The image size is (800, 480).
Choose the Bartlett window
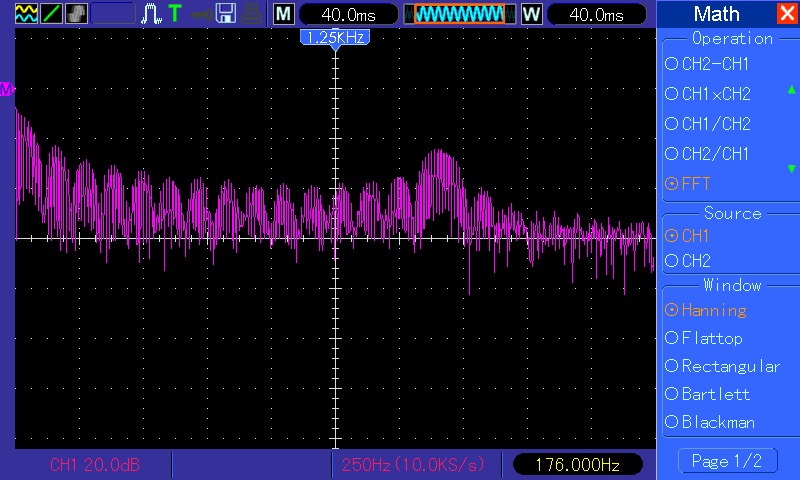click(x=708, y=394)
